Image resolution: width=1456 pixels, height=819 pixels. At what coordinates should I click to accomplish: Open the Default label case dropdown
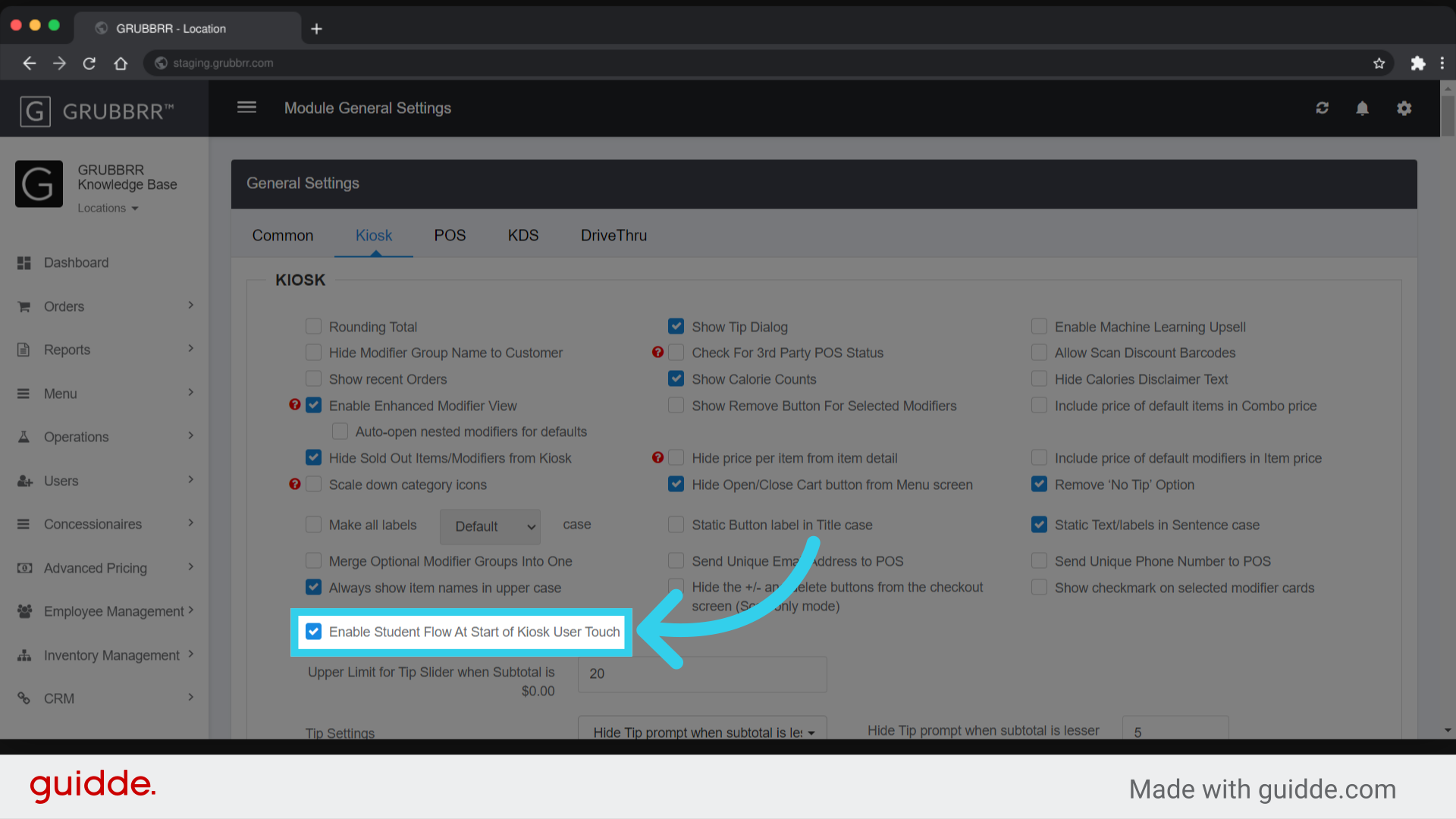pyautogui.click(x=490, y=526)
